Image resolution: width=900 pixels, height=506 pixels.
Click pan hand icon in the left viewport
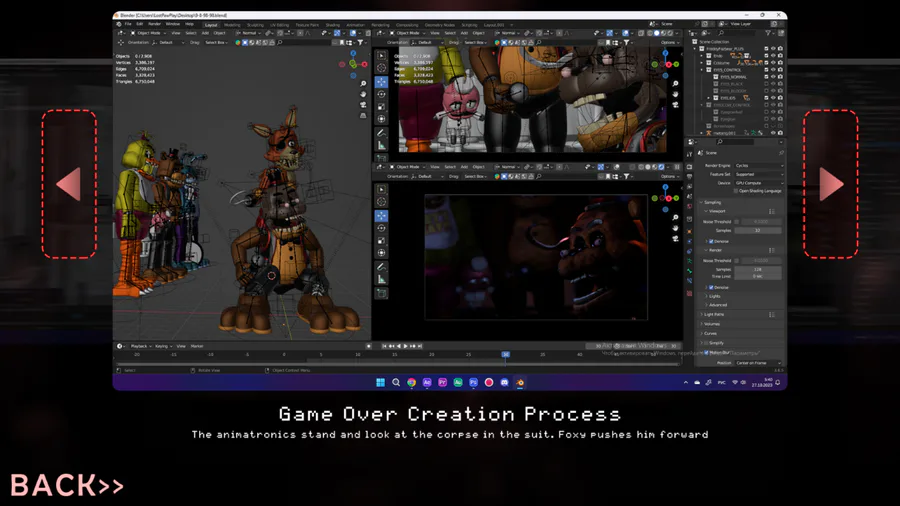pos(363,94)
